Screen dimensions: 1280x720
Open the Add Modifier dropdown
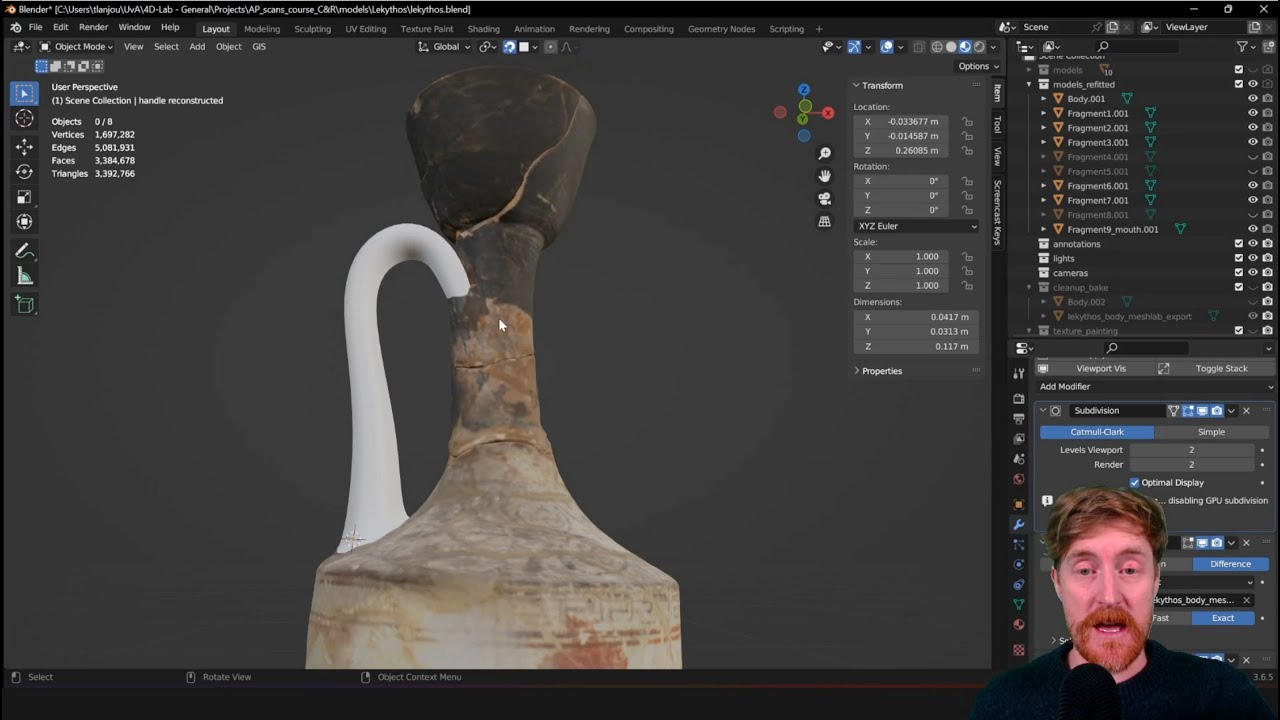1156,387
